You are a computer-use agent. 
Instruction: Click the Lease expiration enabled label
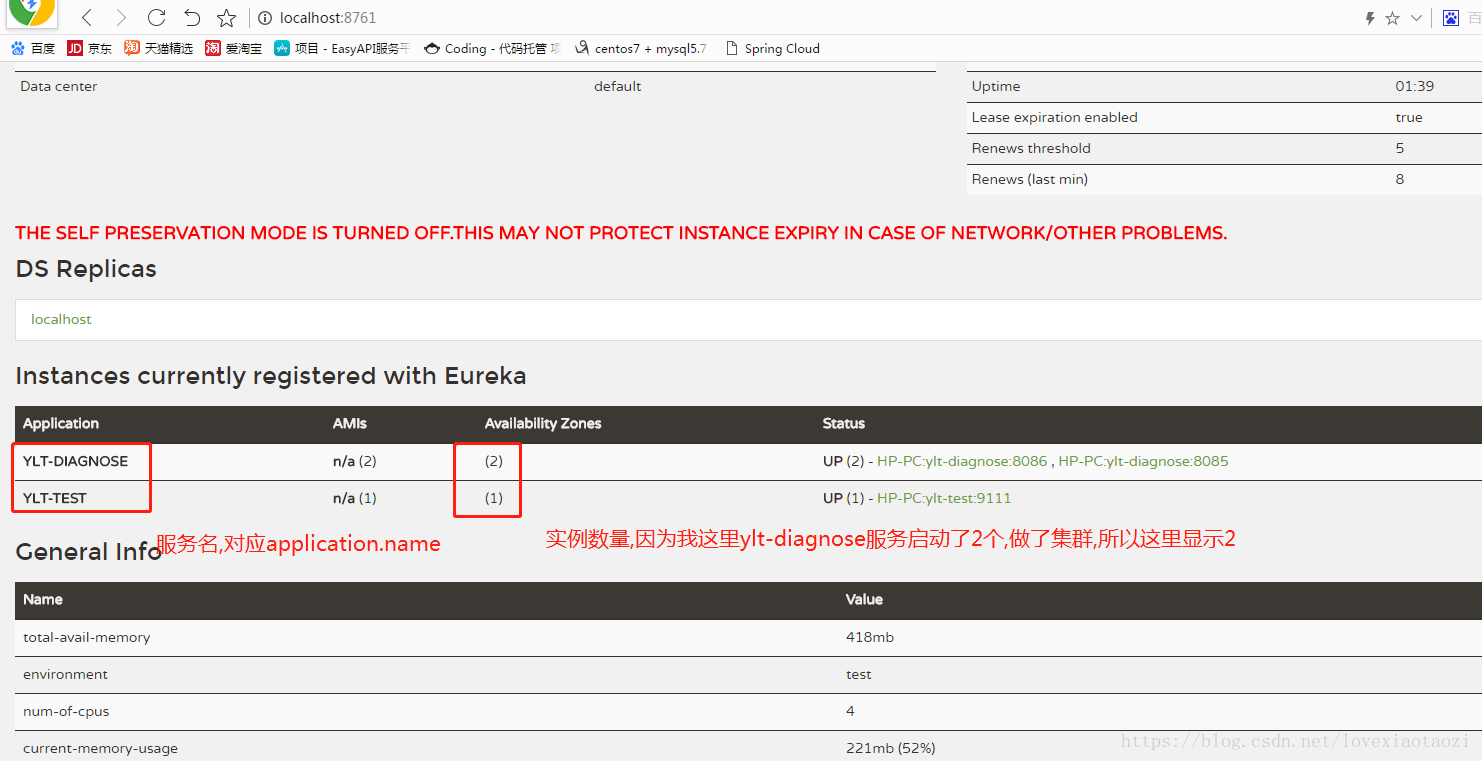pos(1055,117)
